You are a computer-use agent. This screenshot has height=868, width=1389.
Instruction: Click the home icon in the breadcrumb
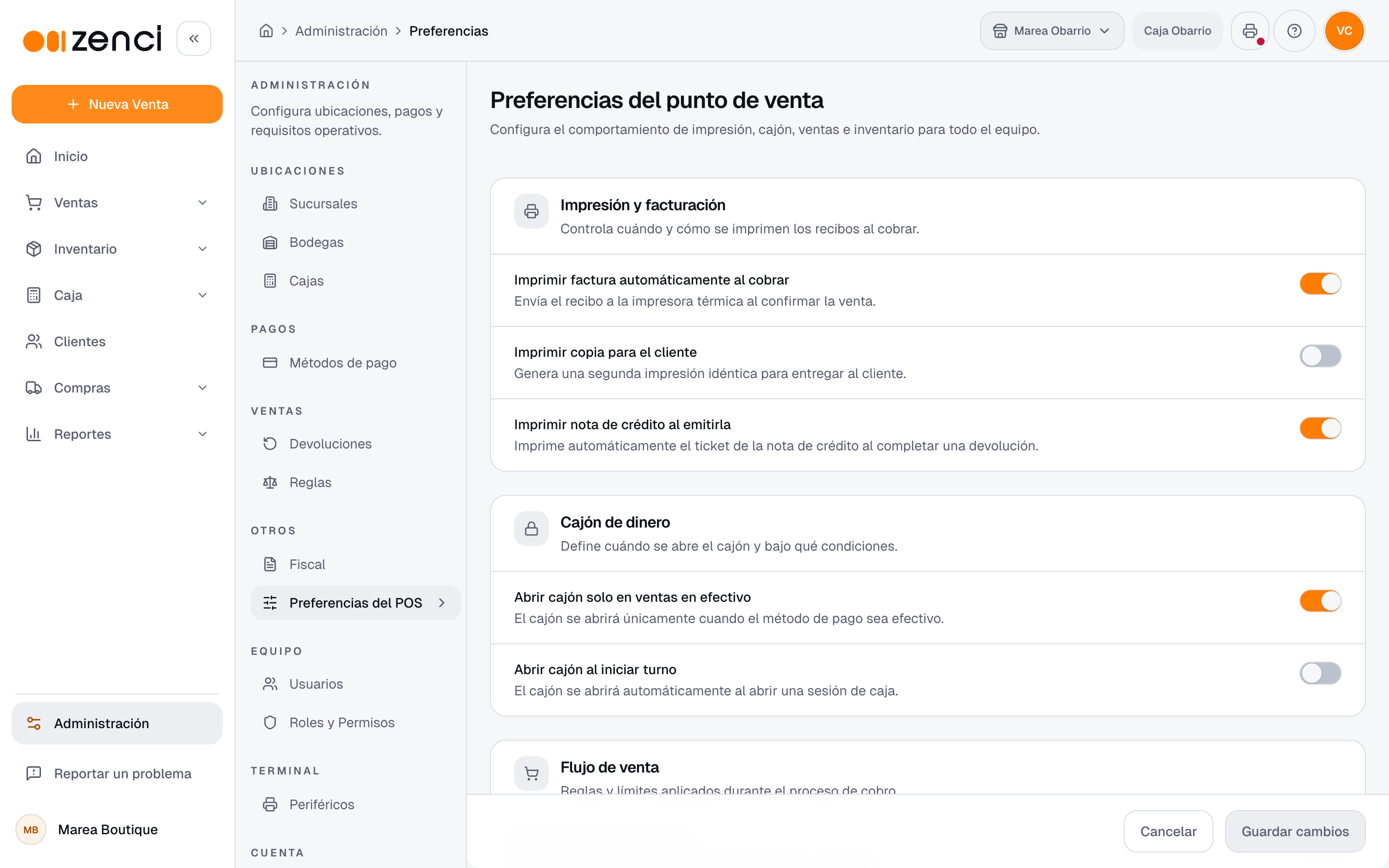[266, 31]
